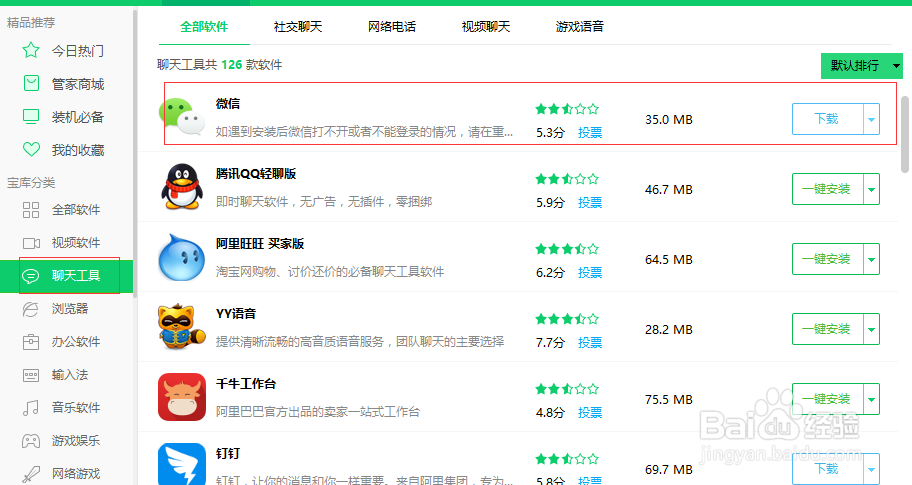Switch to the 网络电话 tab

pyautogui.click(x=392, y=26)
